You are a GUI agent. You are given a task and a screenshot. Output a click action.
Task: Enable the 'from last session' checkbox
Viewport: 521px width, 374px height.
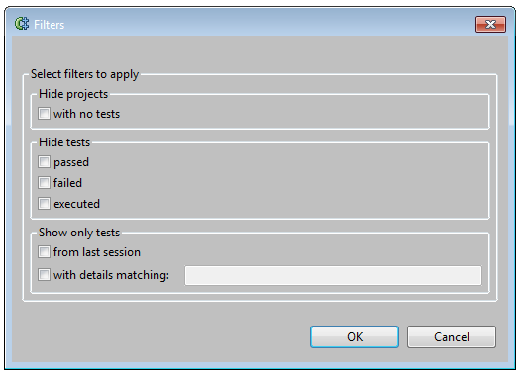pos(44,252)
